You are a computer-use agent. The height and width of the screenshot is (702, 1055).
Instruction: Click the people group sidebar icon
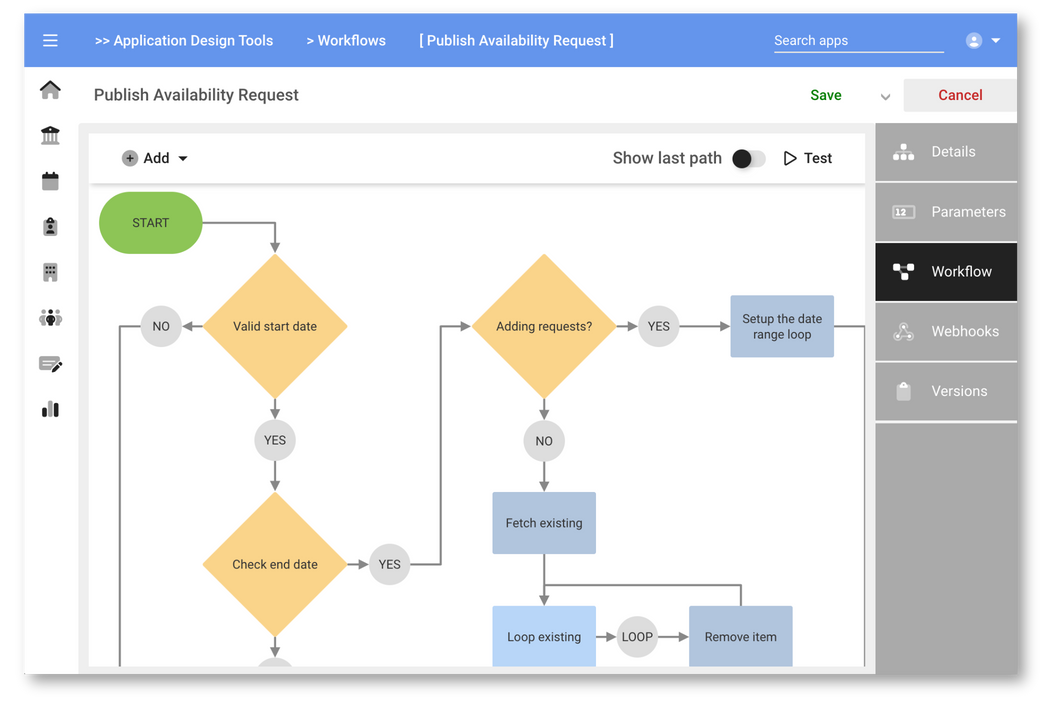point(50,318)
